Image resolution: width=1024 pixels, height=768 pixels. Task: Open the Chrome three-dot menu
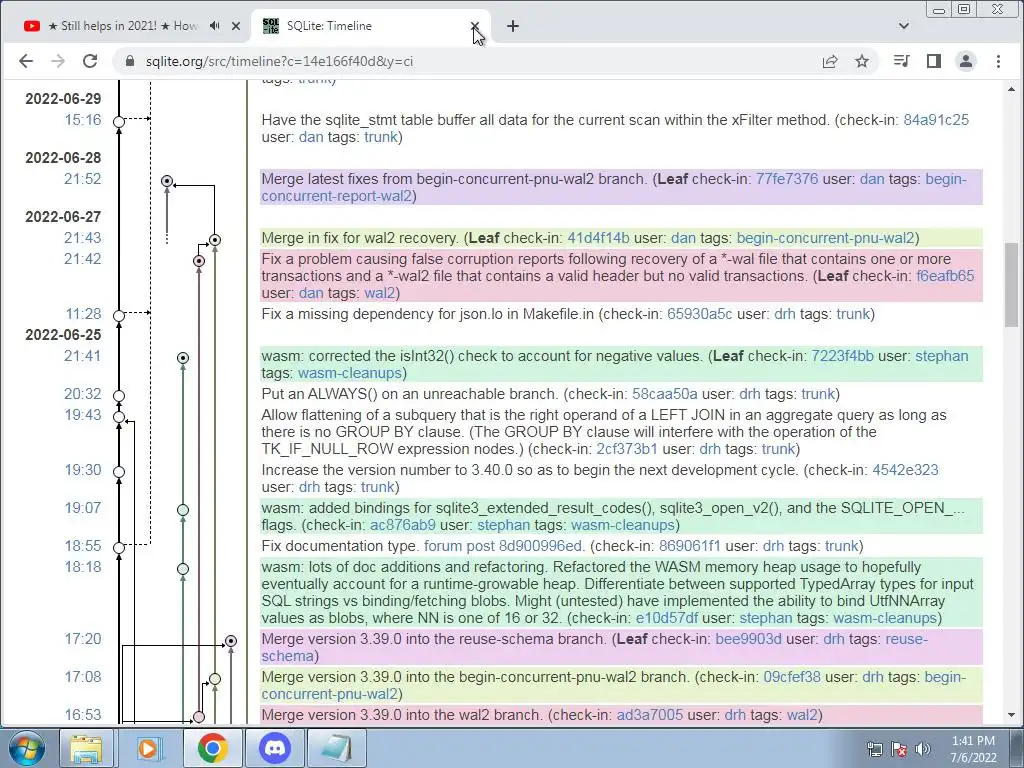999,61
